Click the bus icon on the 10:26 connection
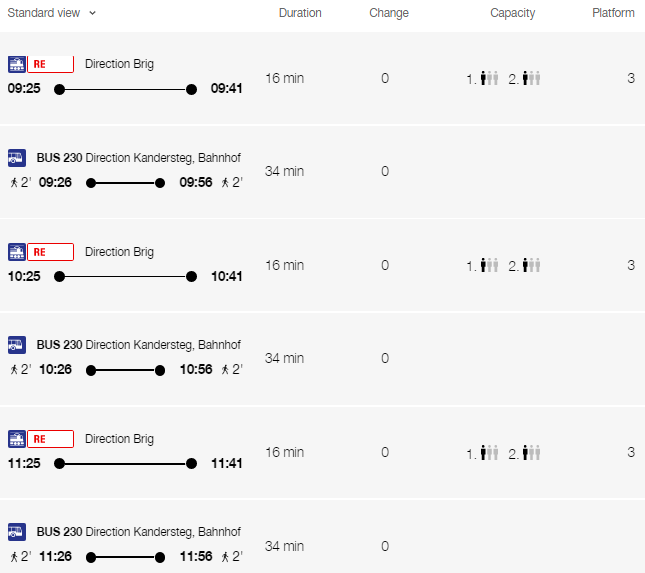Screen dimensions: 645x573 (x=17, y=345)
